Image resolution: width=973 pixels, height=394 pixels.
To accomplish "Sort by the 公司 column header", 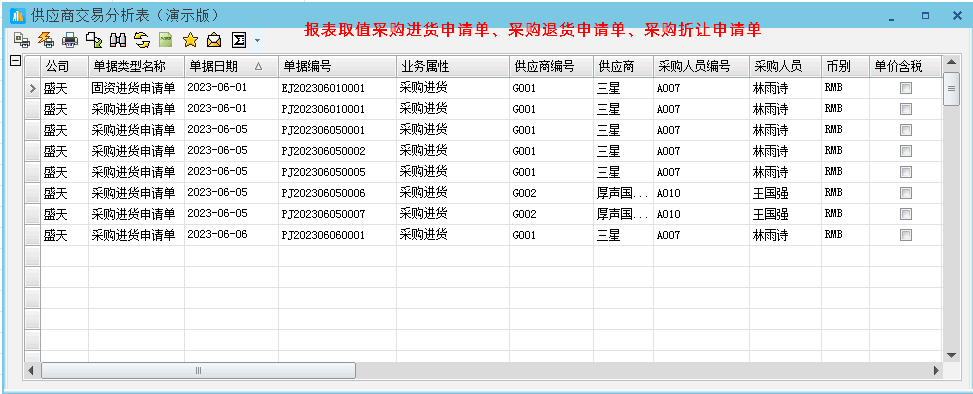I will (65, 66).
